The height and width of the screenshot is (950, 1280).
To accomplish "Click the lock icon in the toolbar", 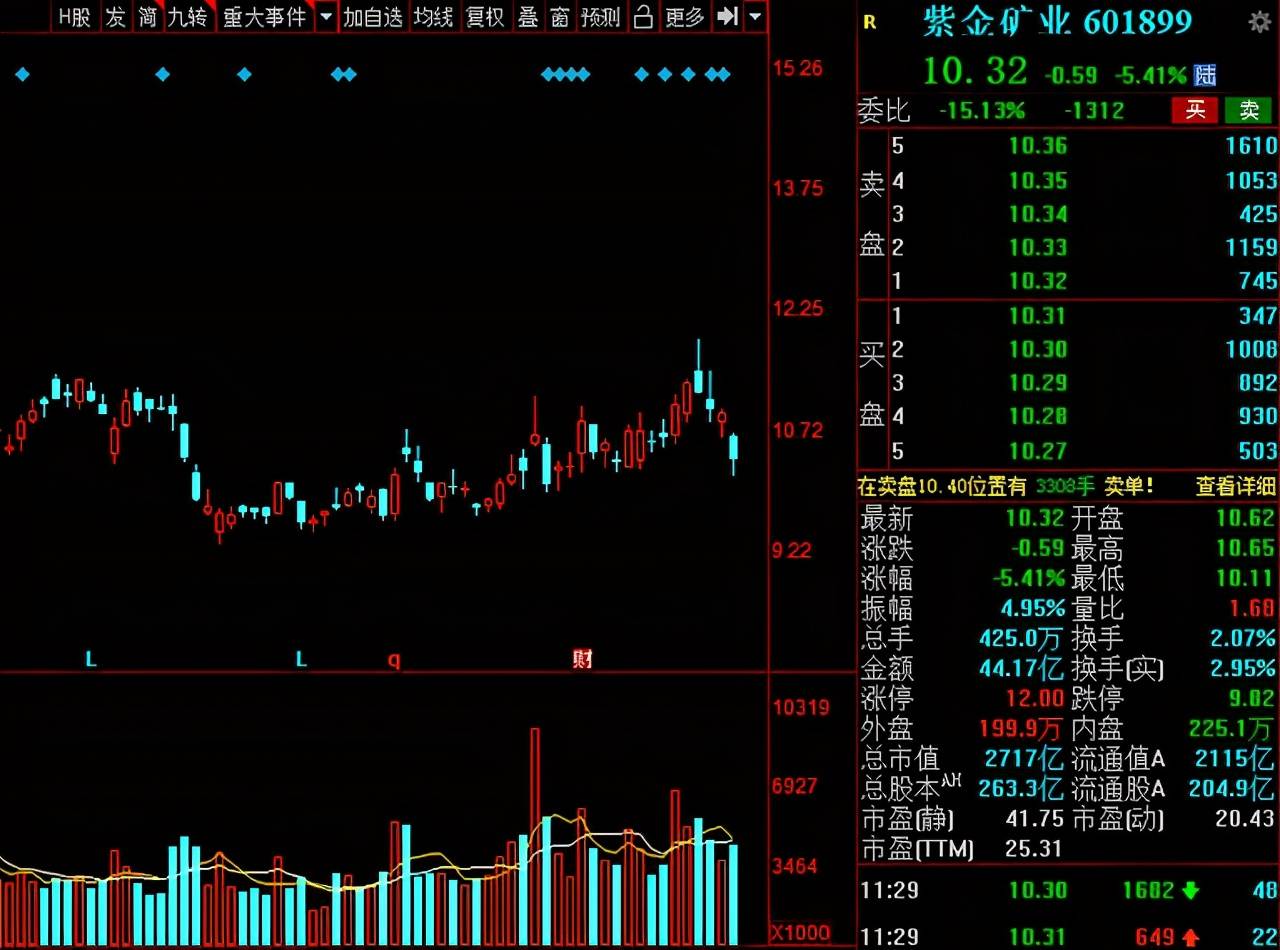I will [643, 17].
